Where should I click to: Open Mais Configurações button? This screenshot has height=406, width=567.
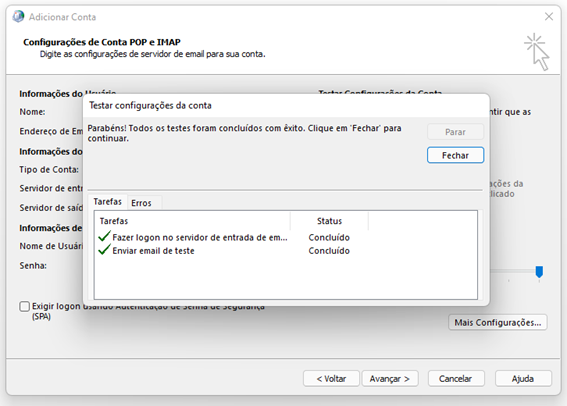tap(498, 322)
